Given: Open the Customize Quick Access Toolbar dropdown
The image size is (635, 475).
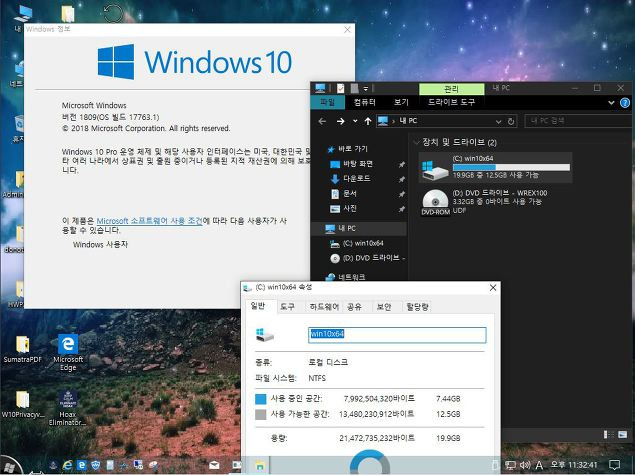Looking at the screenshot, I should point(365,88).
